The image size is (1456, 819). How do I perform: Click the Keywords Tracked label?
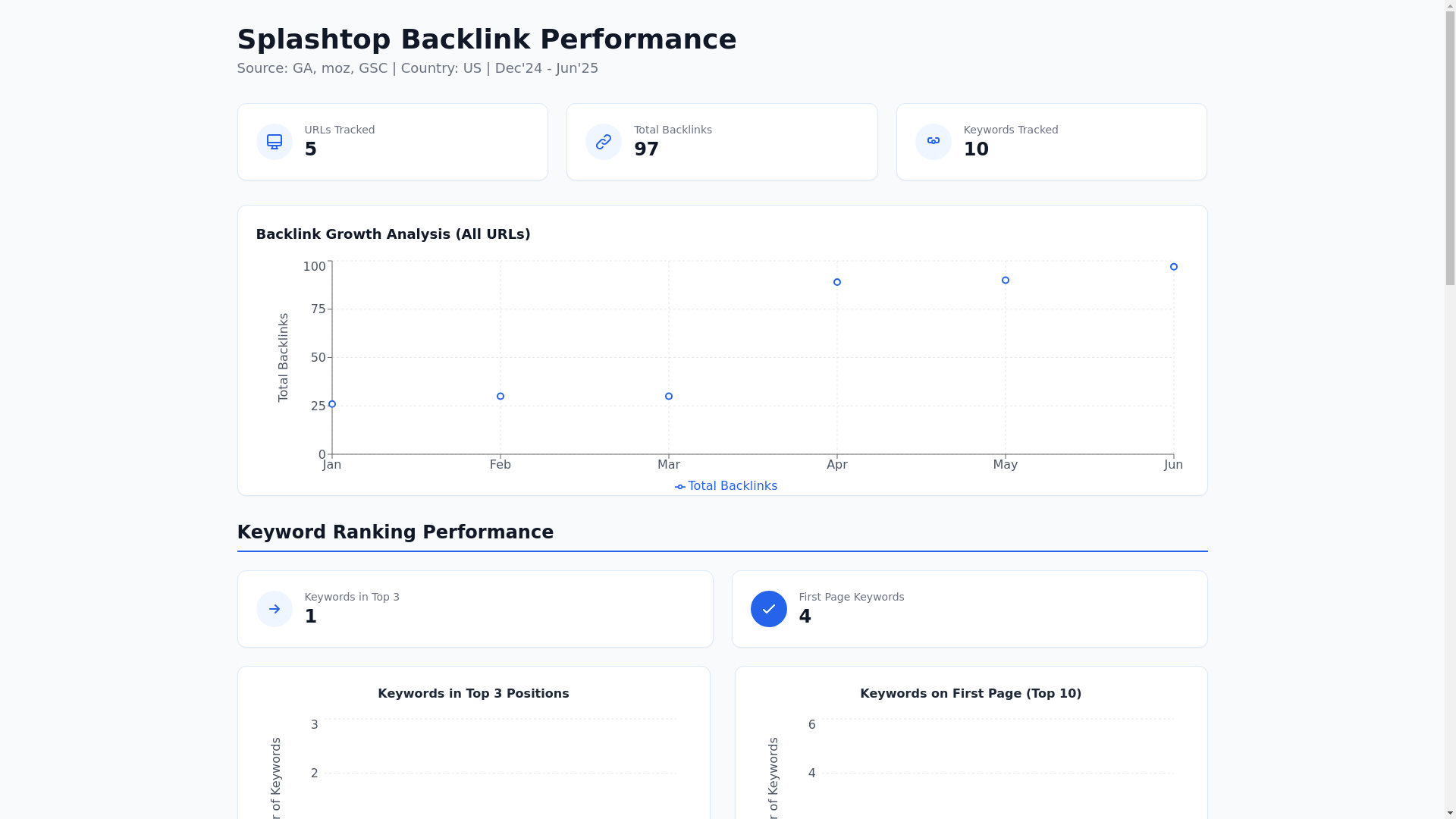click(1011, 130)
